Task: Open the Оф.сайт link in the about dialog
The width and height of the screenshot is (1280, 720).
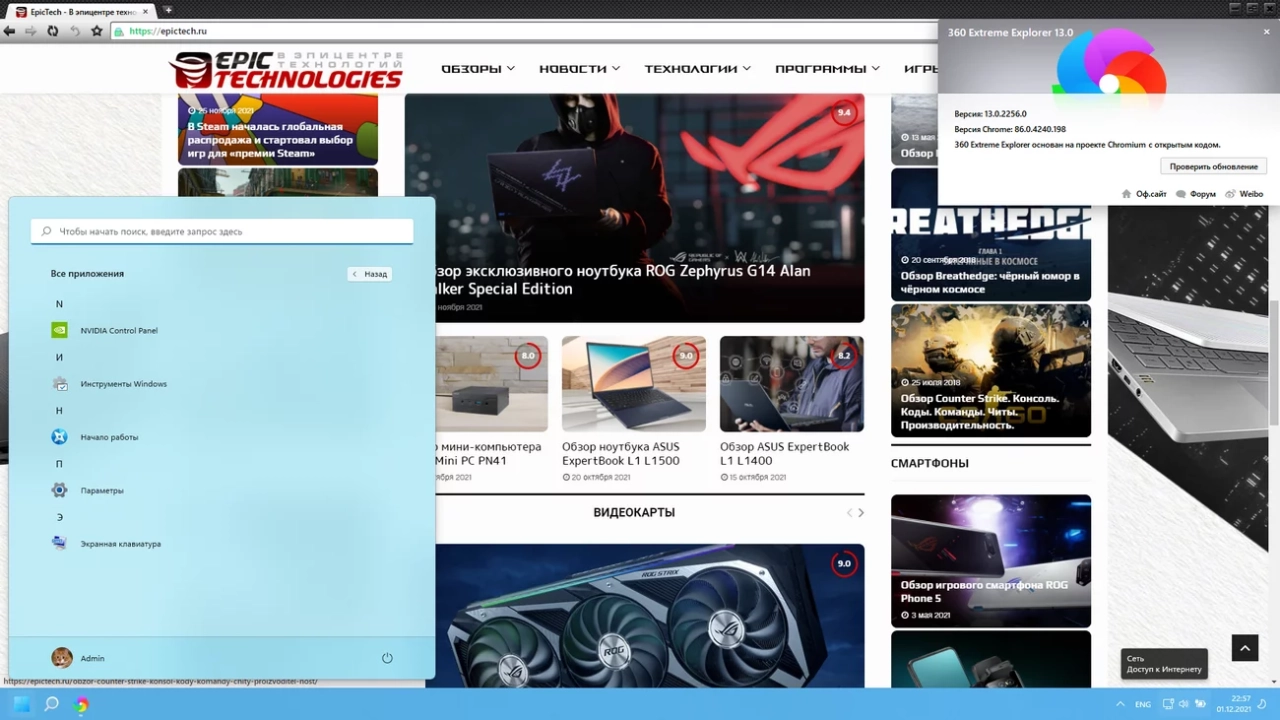Action: (x=1144, y=194)
